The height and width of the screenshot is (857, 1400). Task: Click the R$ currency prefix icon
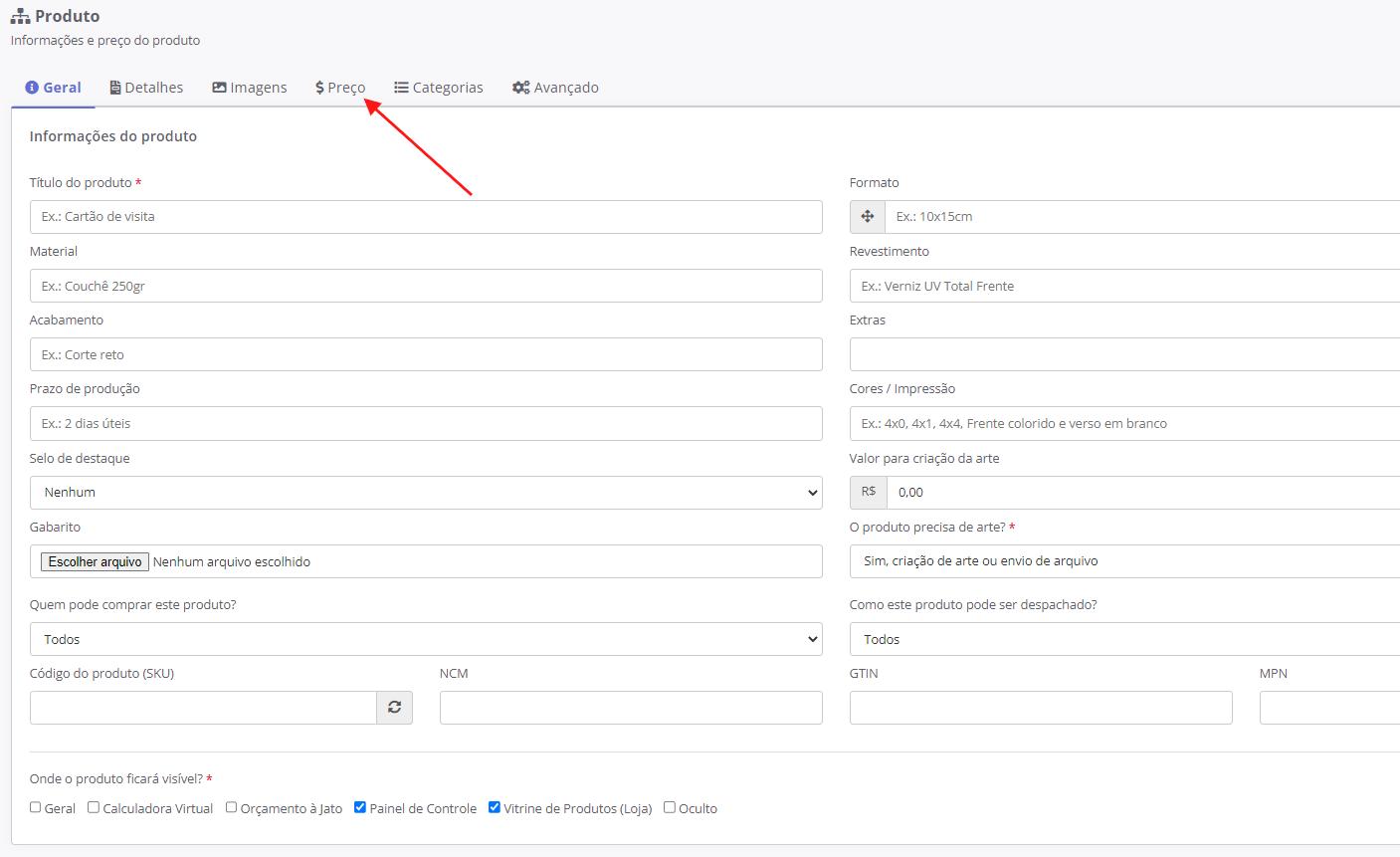[869, 493]
